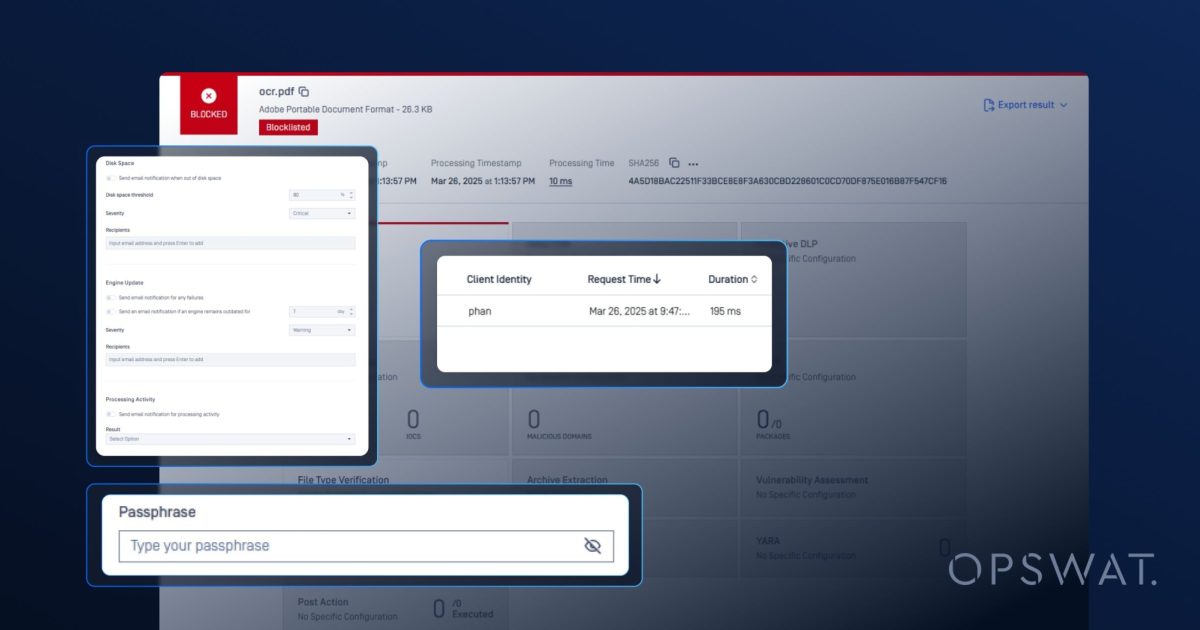Open the 10 ms processing time details

point(559,181)
